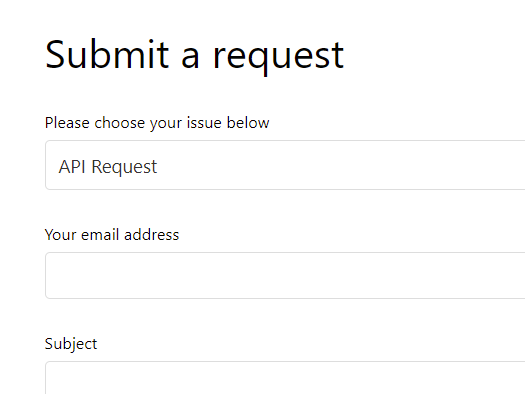This screenshot has width=525, height=394.
Task: Select the 'API Request' text in the combo box
Action: click(107, 167)
